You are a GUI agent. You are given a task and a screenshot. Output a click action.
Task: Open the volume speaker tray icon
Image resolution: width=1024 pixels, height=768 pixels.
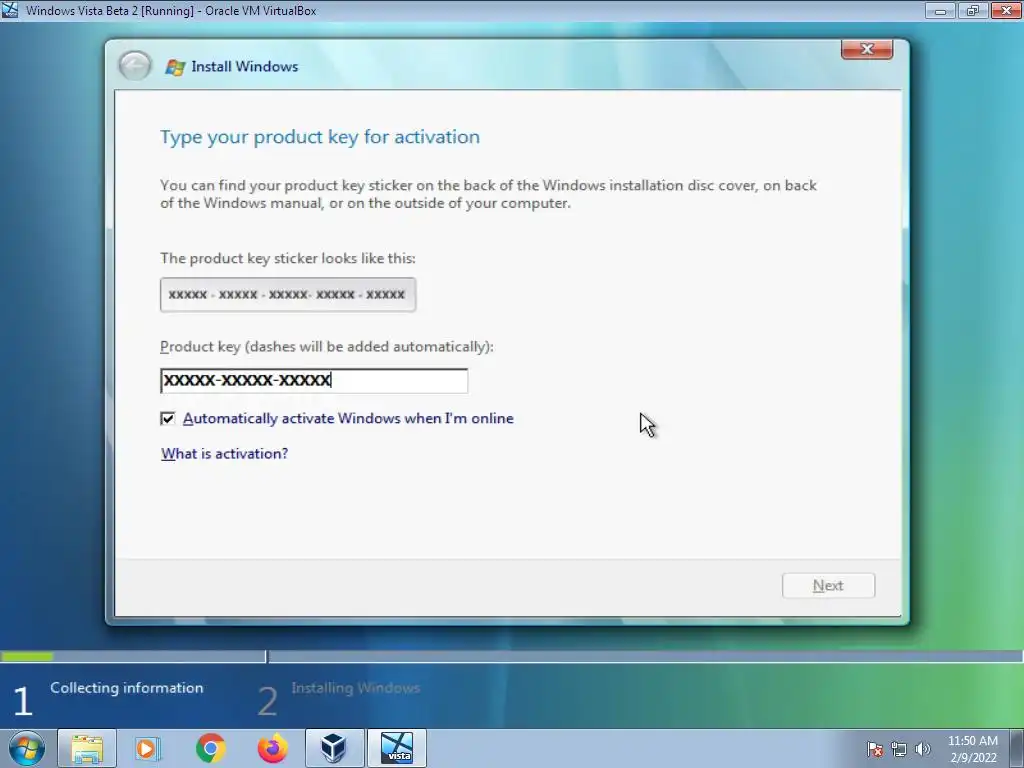tap(923, 749)
